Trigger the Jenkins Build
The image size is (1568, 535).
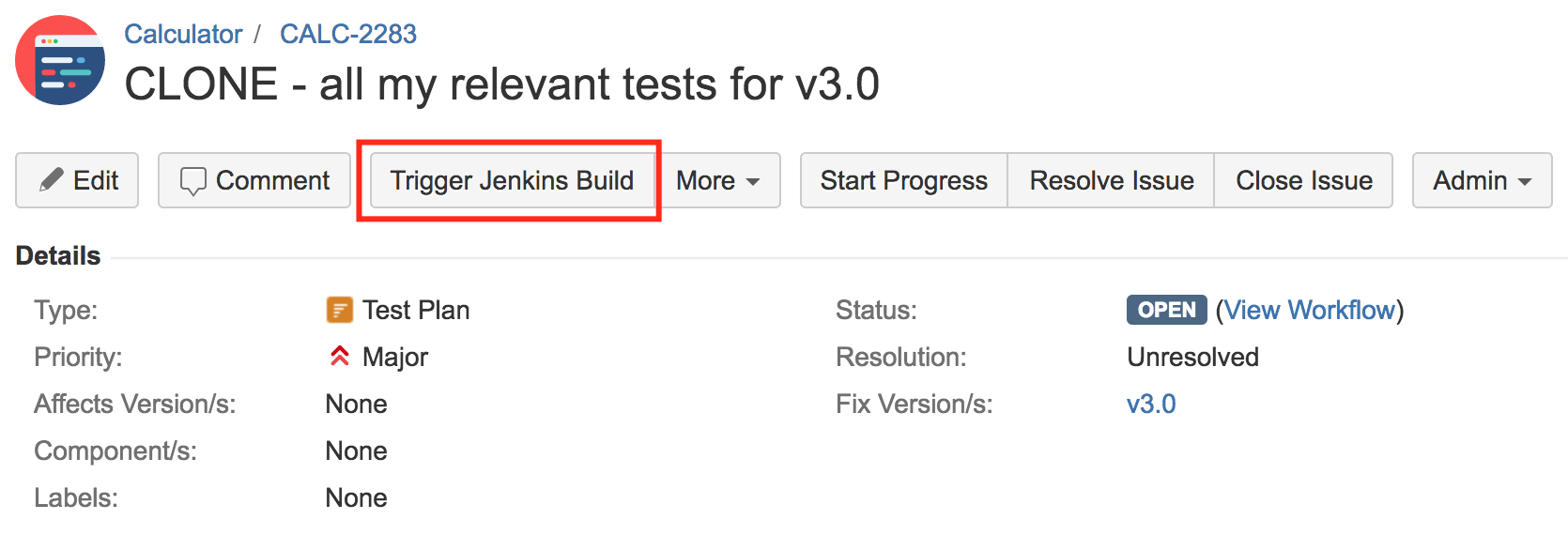click(512, 180)
